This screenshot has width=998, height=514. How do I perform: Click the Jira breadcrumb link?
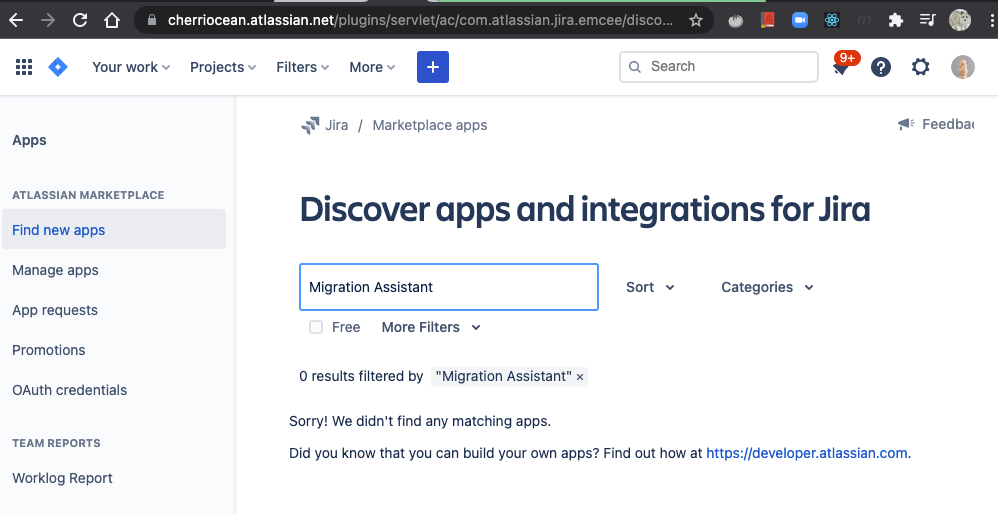point(336,125)
